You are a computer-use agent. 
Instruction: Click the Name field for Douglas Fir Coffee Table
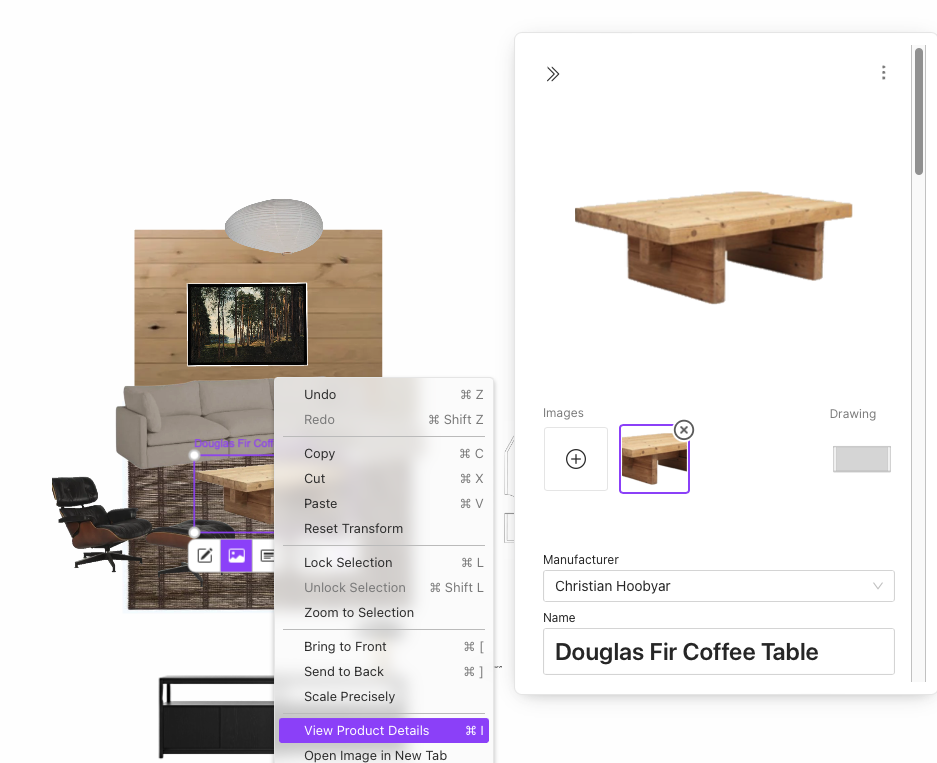718,652
